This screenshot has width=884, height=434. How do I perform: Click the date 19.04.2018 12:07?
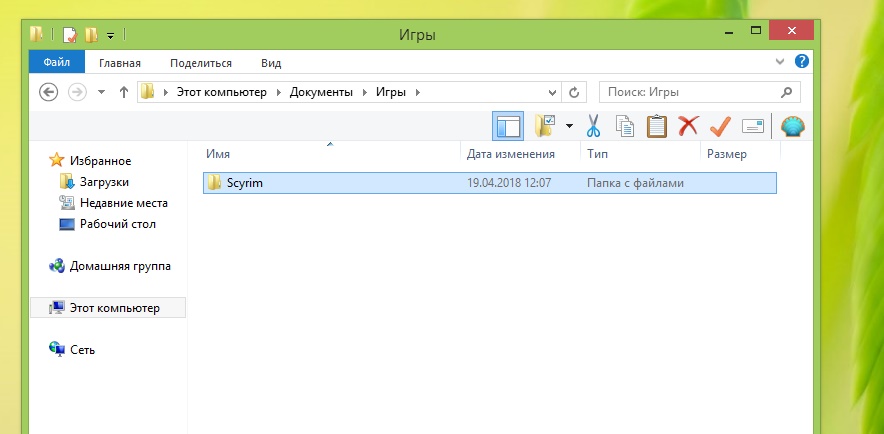click(x=509, y=183)
